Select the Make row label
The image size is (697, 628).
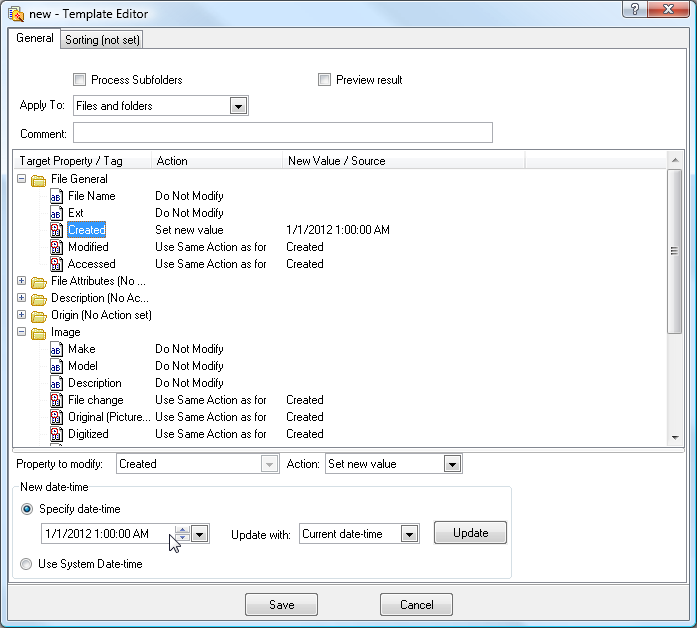coord(82,349)
